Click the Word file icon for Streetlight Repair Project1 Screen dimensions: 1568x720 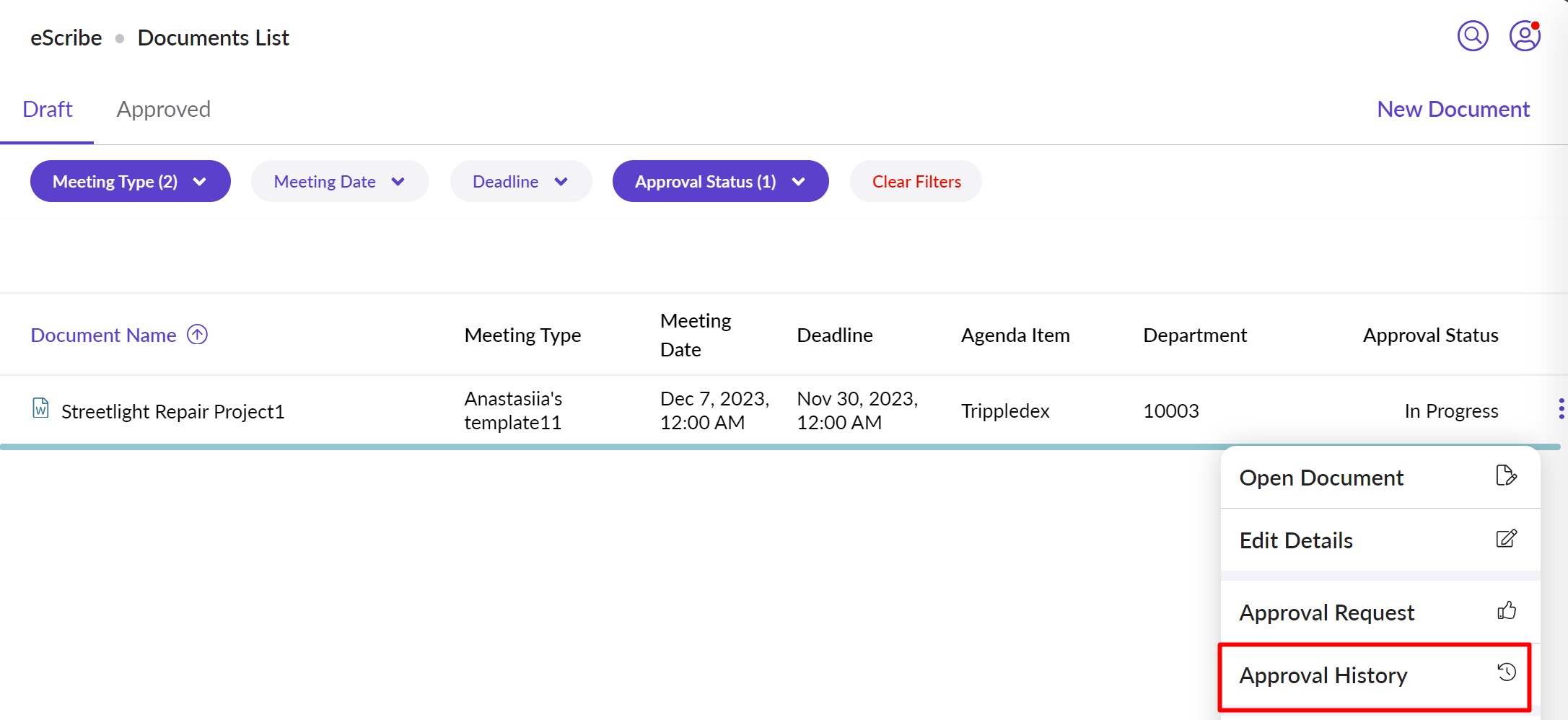[x=40, y=408]
